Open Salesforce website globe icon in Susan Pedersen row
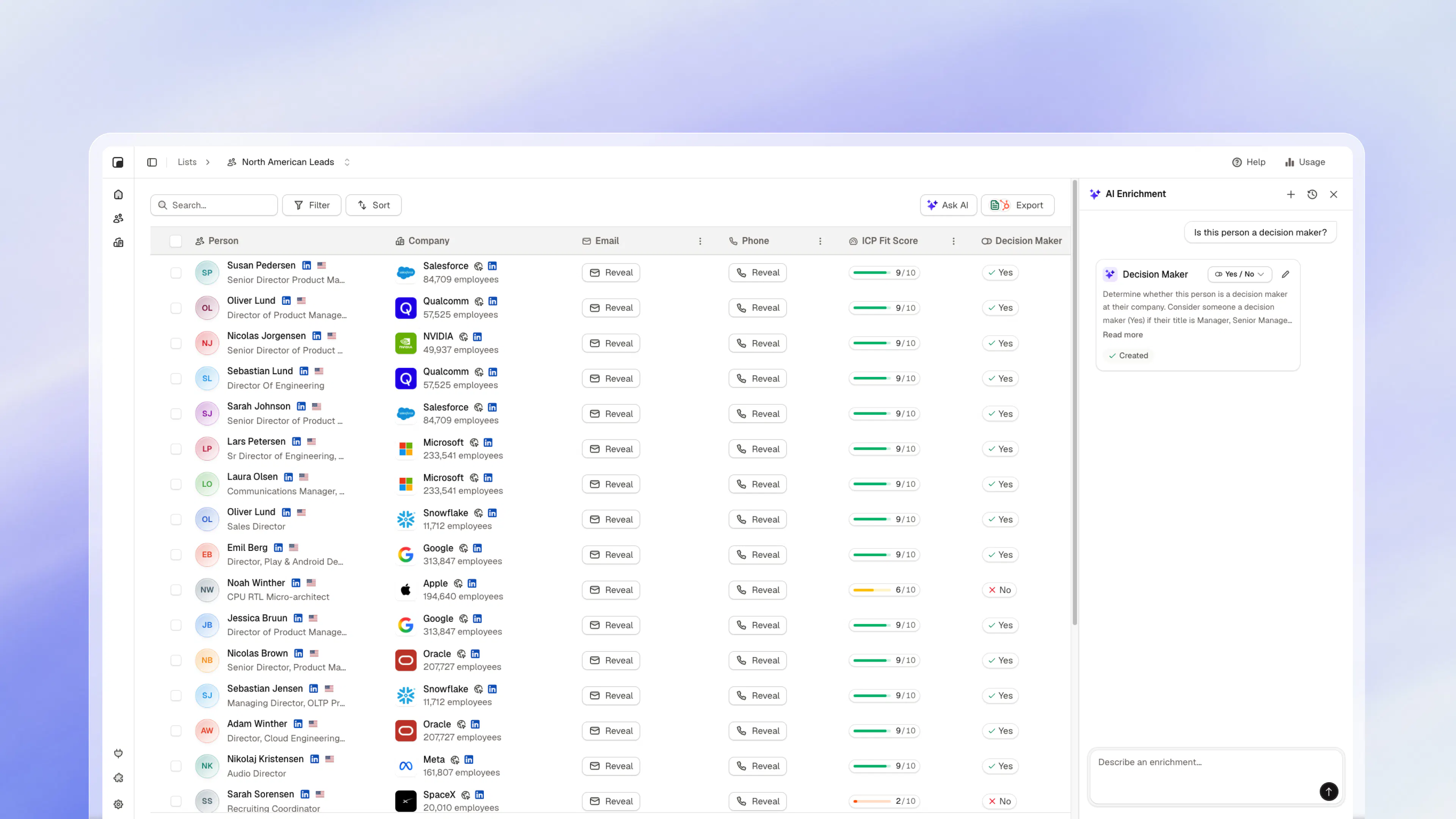Image resolution: width=1456 pixels, height=819 pixels. (479, 266)
